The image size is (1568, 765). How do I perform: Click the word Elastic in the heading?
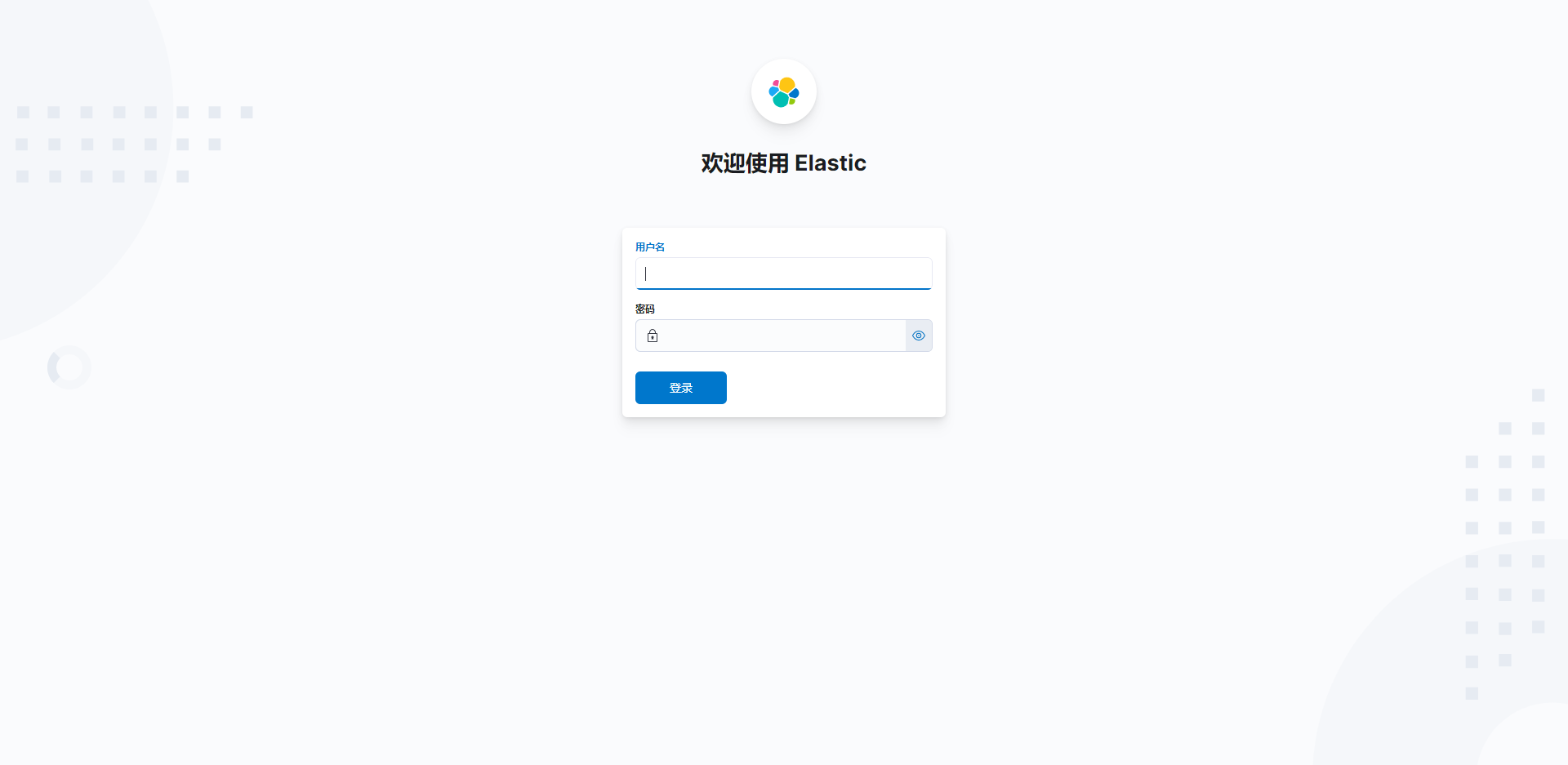point(831,163)
